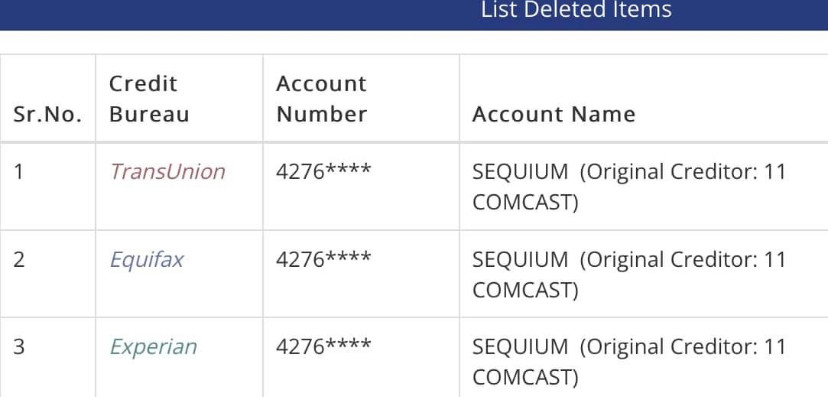
Task: Select the Sr.No. column header
Action: tap(48, 114)
